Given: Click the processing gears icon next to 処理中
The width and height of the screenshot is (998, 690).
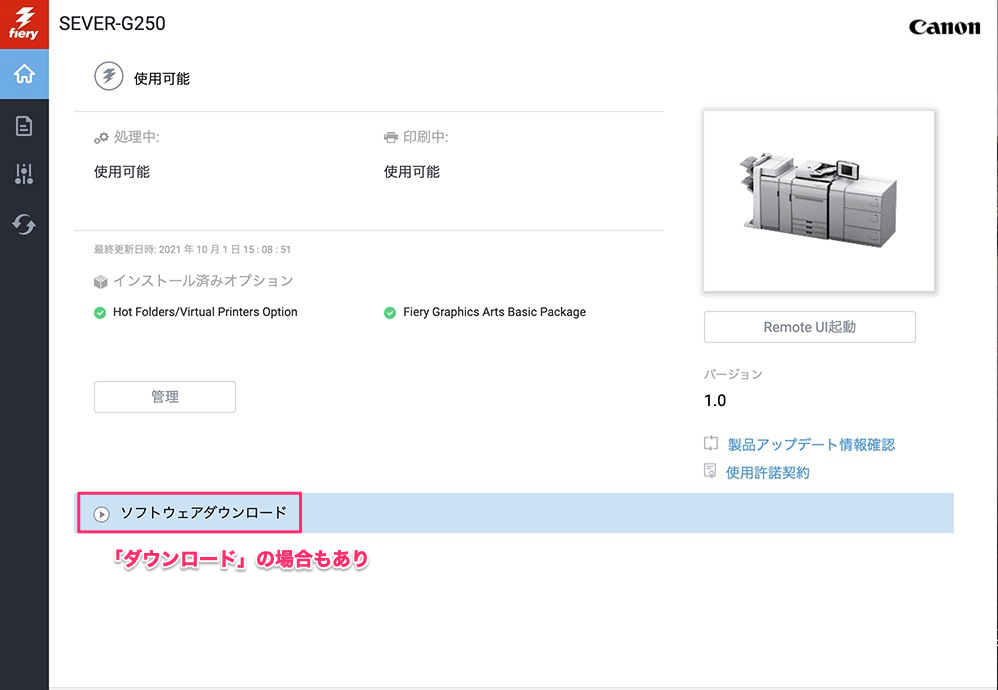Looking at the screenshot, I should coord(101,137).
